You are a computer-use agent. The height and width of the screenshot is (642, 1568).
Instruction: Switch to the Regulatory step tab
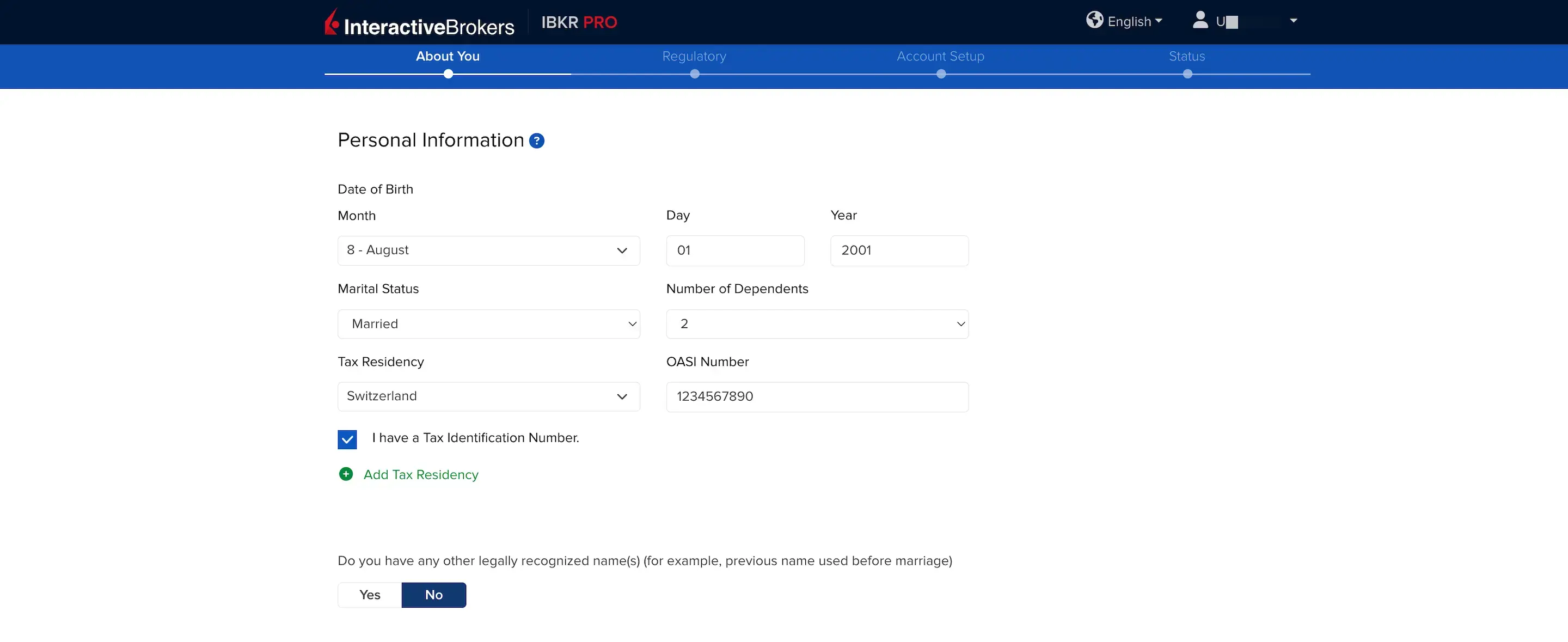coord(694,56)
